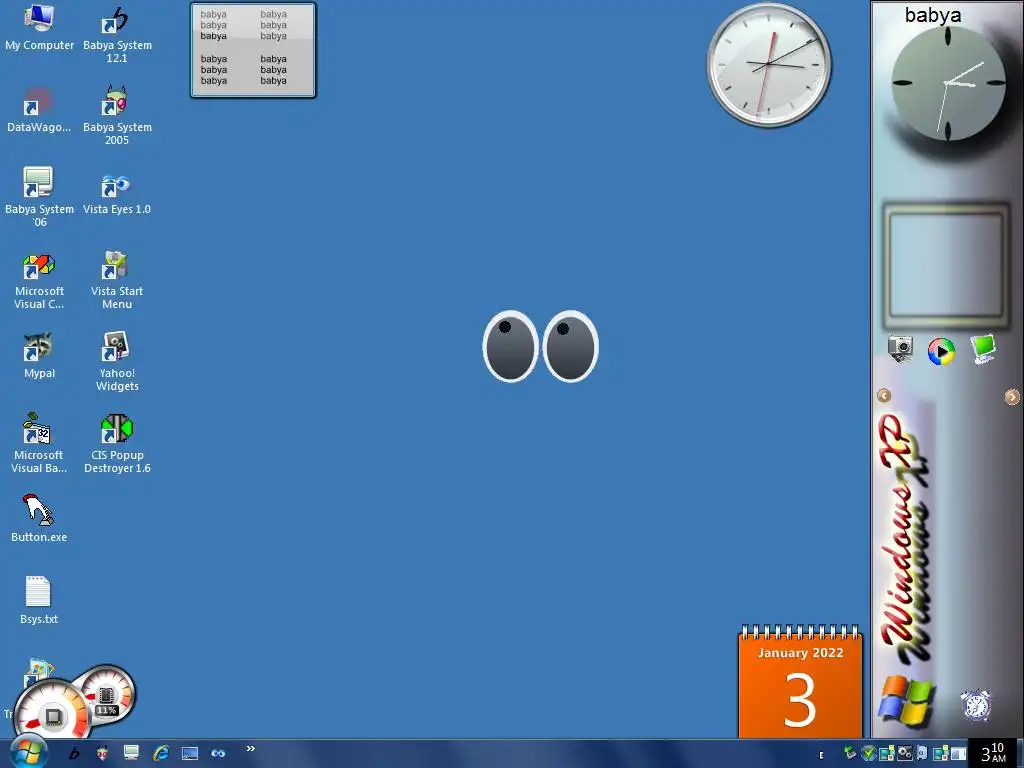Click the alarm clock icon in sidebar
1024x768 pixels.
(976, 705)
